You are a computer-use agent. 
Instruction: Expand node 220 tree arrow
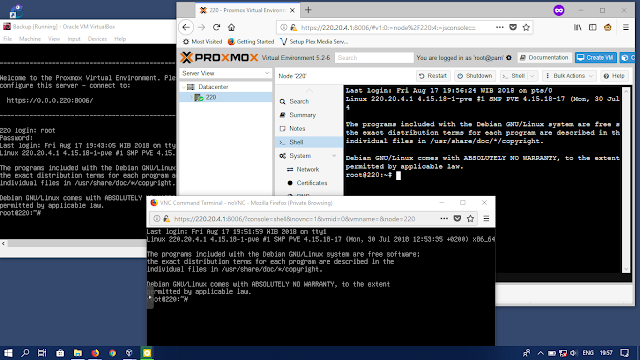[x=191, y=98]
